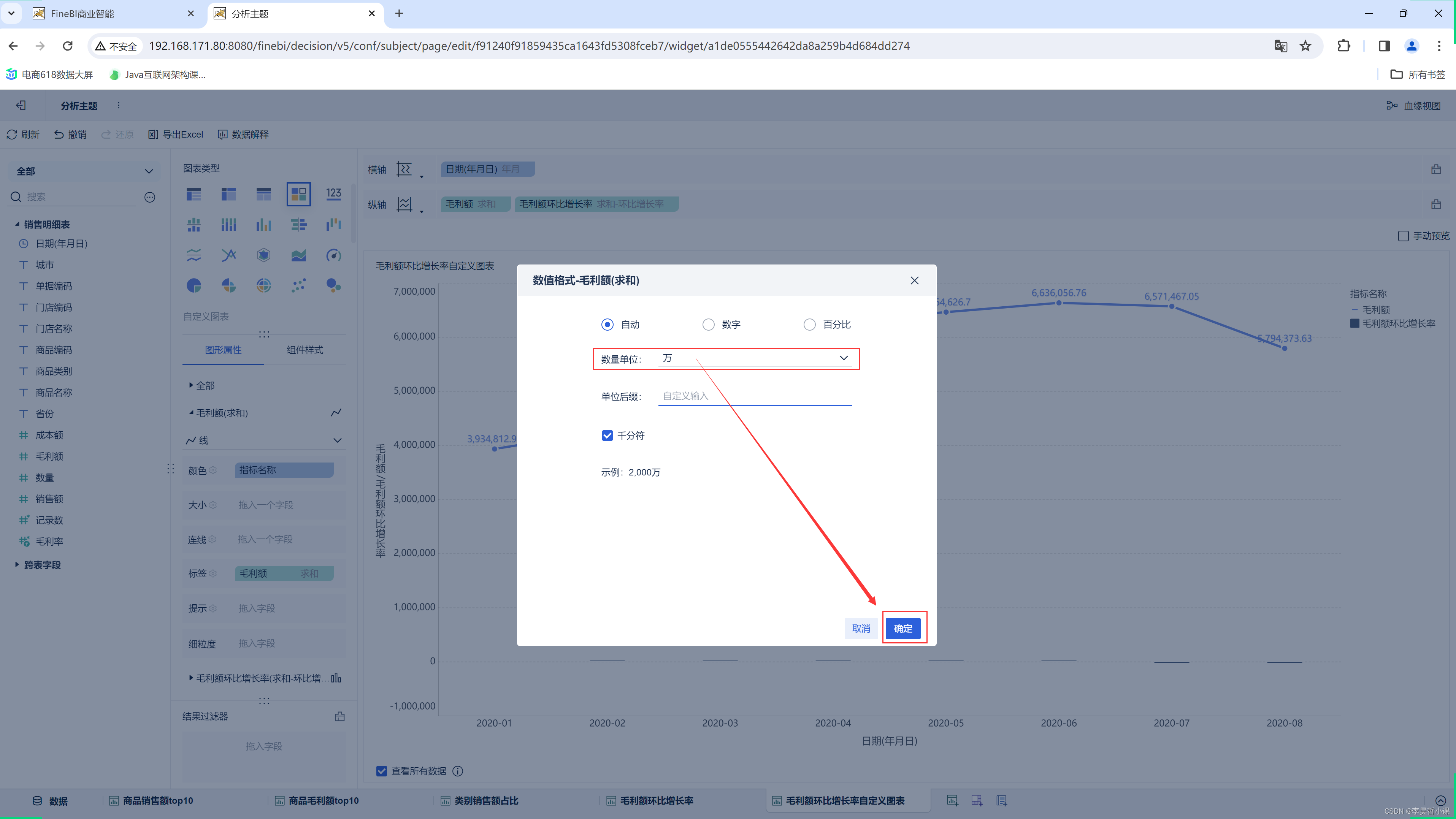Click the more circle icon next to search
This screenshot has width=1456, height=819.
(150, 197)
